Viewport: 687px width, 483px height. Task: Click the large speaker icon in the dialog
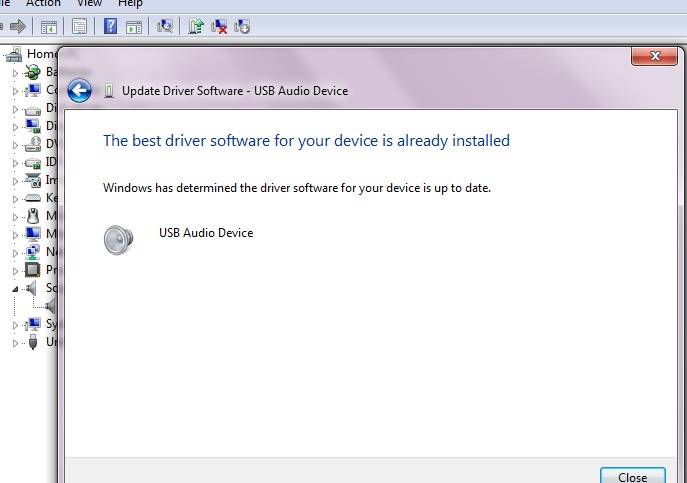[118, 239]
